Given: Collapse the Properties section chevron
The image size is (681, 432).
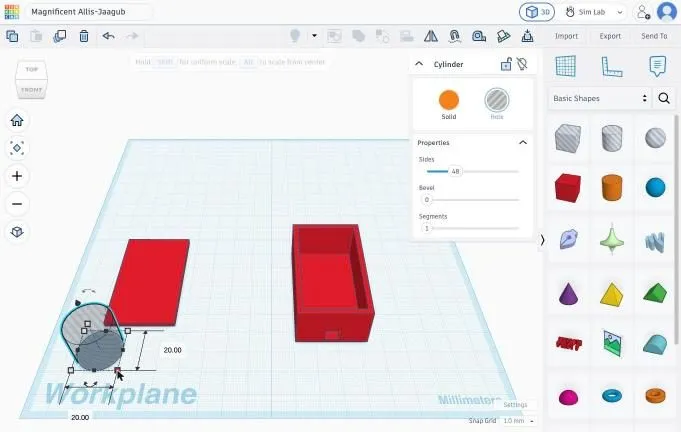Looking at the screenshot, I should [x=523, y=142].
